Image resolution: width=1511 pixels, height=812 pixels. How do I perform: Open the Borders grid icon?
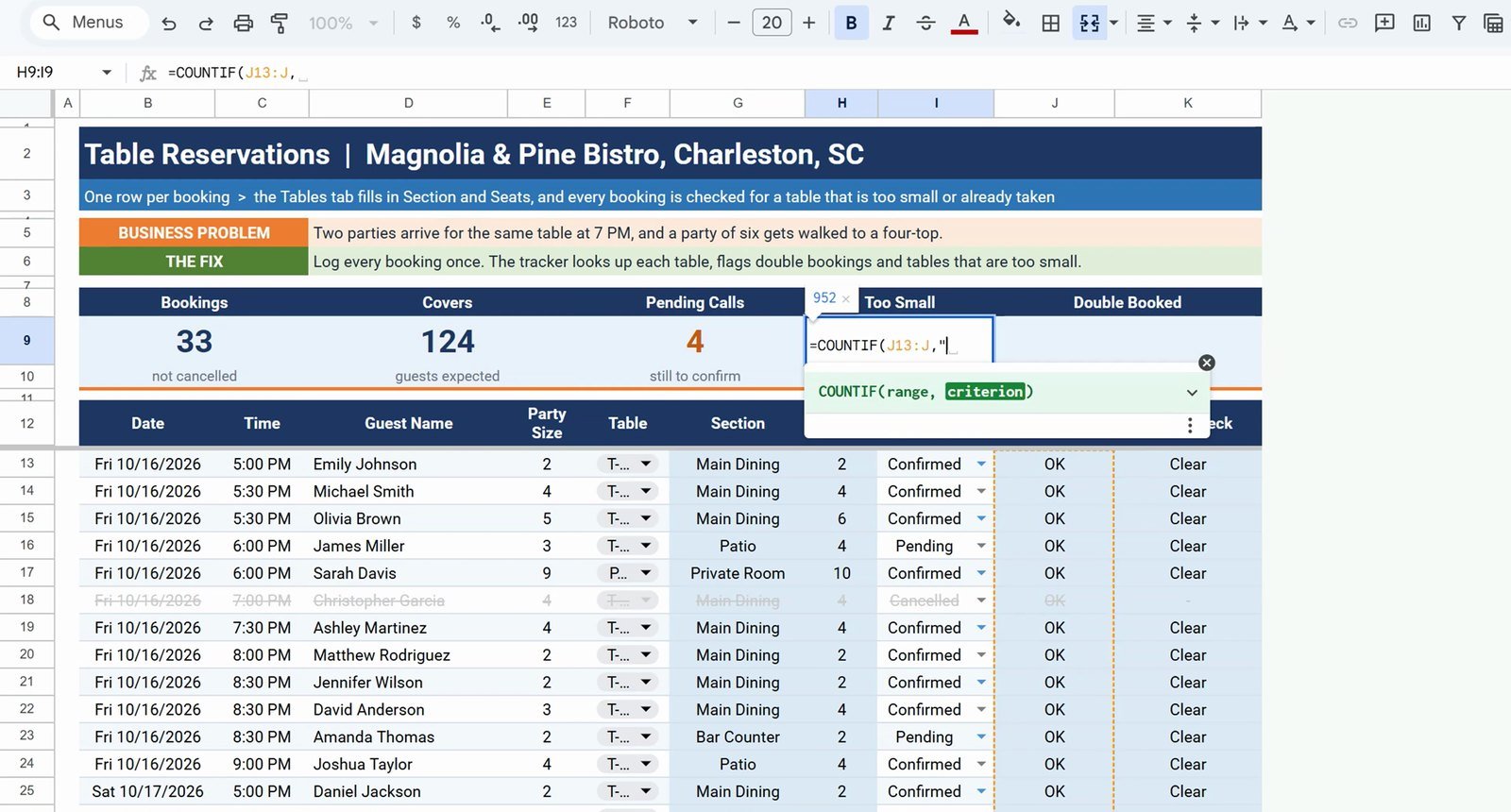tap(1050, 23)
